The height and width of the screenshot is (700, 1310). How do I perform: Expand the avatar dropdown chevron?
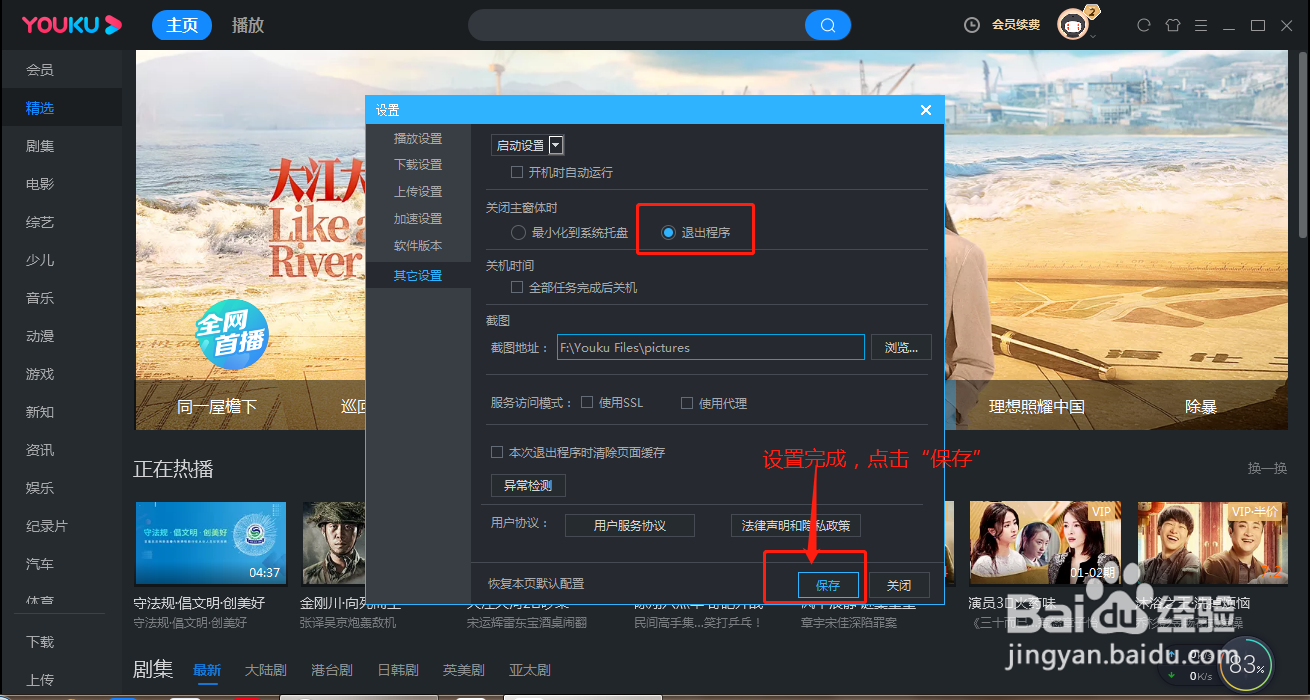coord(1094,36)
